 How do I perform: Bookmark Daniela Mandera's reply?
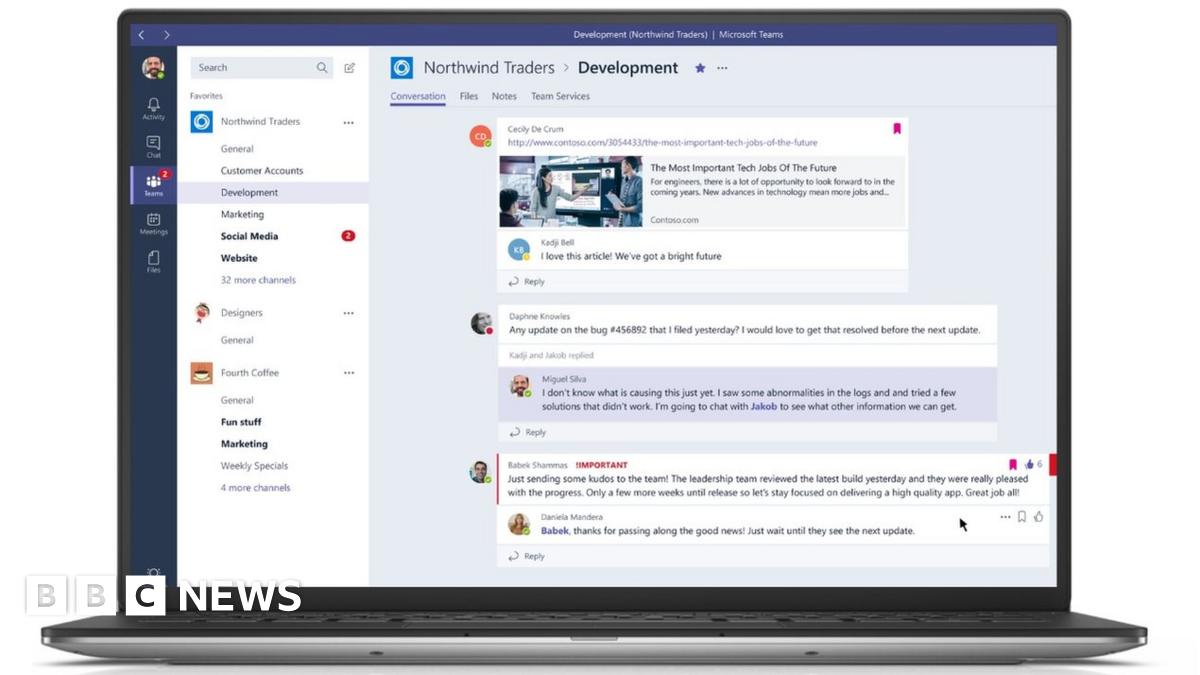(x=1021, y=517)
